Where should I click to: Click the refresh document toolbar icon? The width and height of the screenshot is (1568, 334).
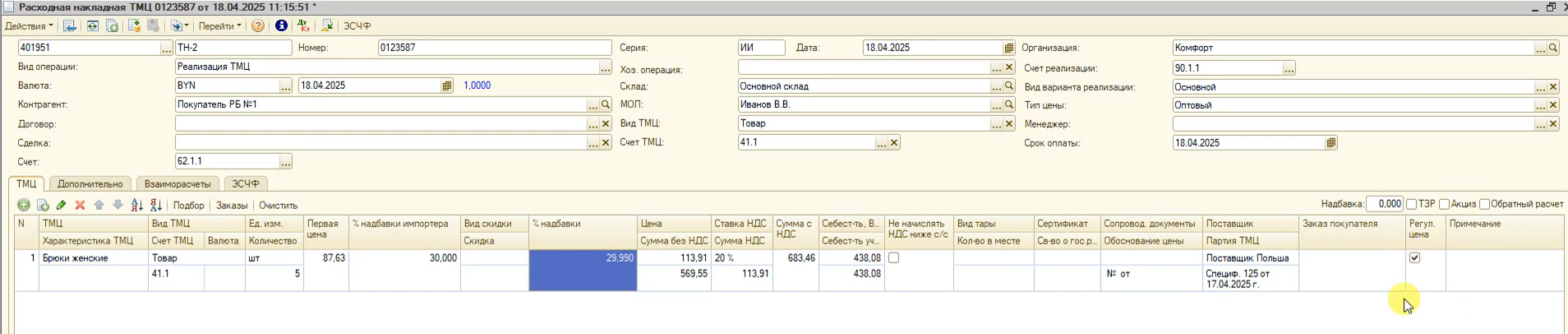pos(93,26)
